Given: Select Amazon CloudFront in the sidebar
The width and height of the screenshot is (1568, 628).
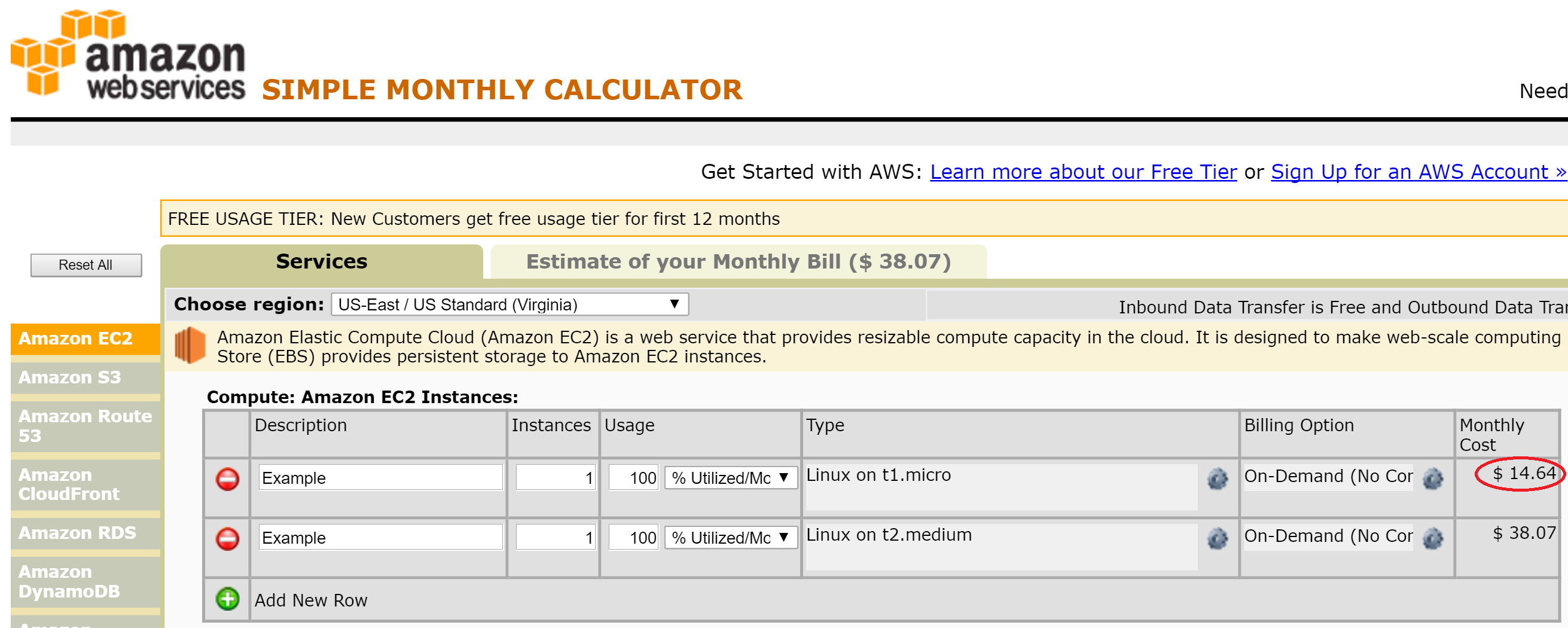Looking at the screenshot, I should pyautogui.click(x=85, y=484).
